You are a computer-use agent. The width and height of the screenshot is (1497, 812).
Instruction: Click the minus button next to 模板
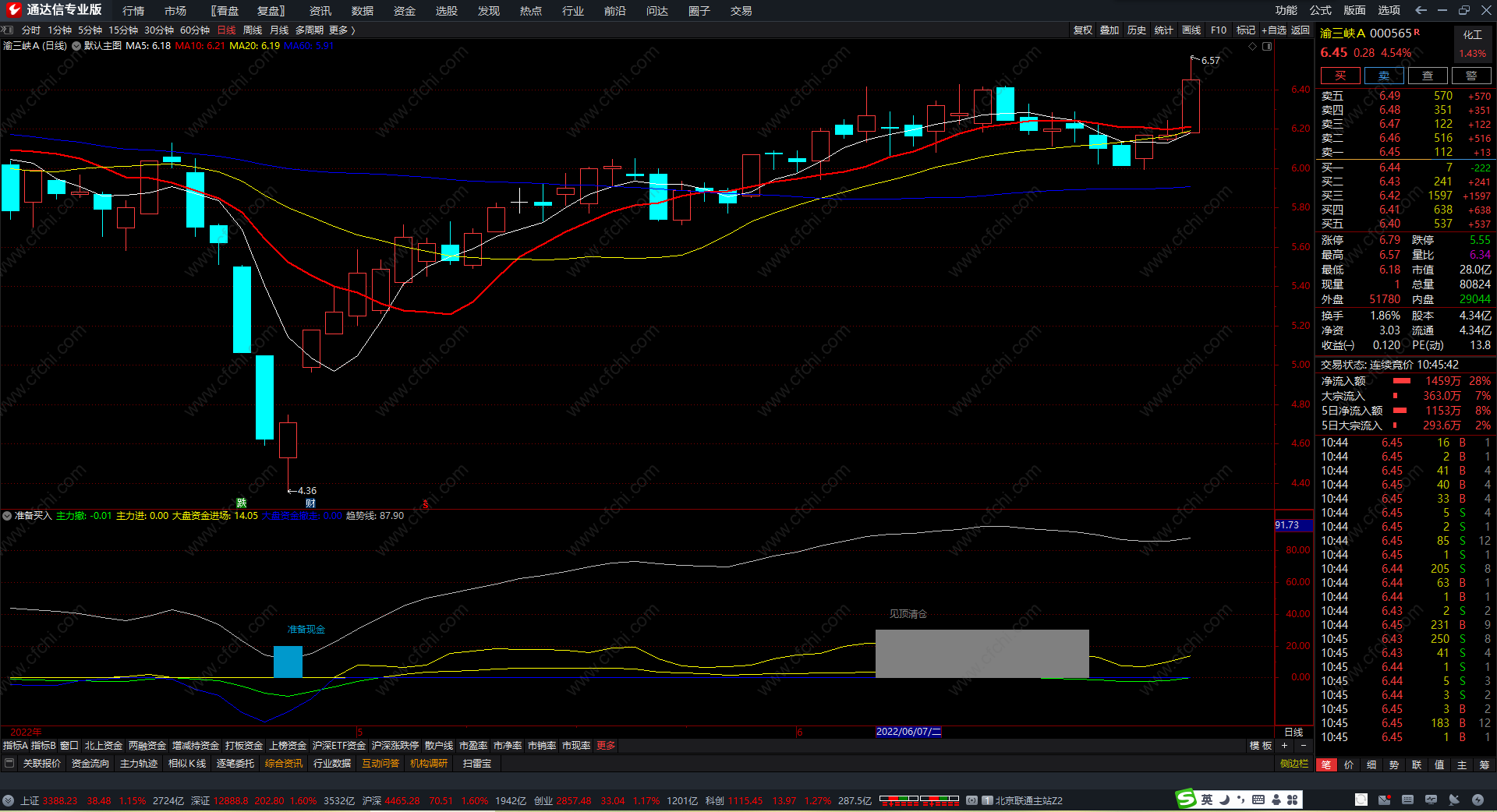point(1303,746)
